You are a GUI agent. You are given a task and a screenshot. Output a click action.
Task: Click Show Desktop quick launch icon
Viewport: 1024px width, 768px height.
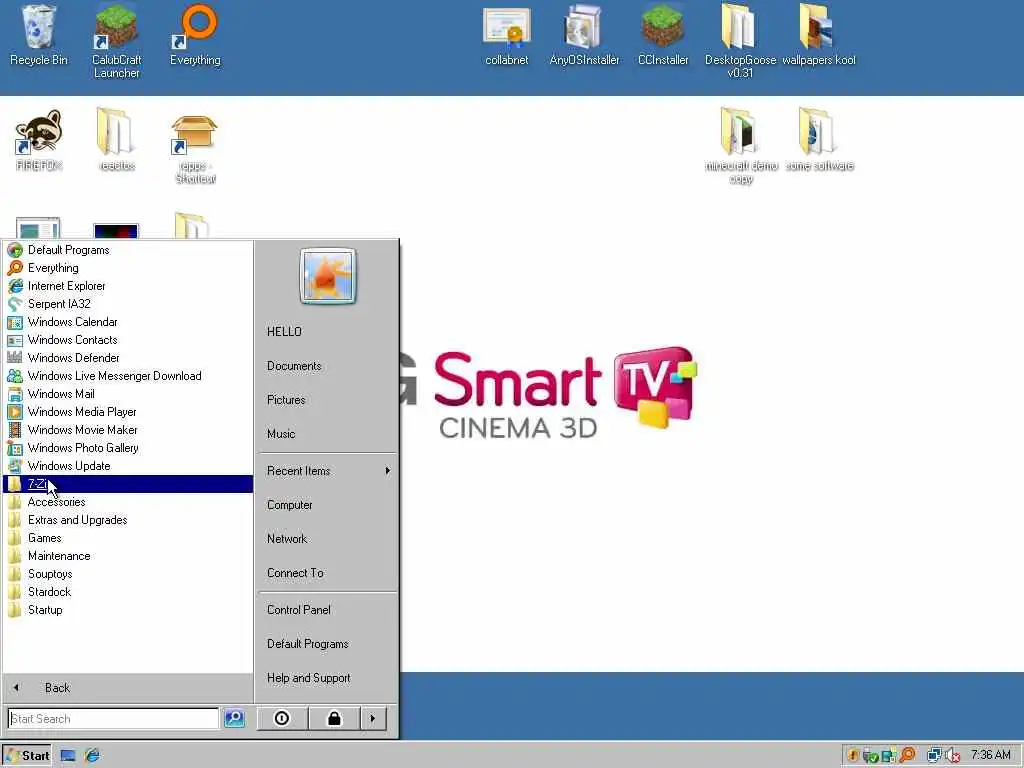pos(68,756)
